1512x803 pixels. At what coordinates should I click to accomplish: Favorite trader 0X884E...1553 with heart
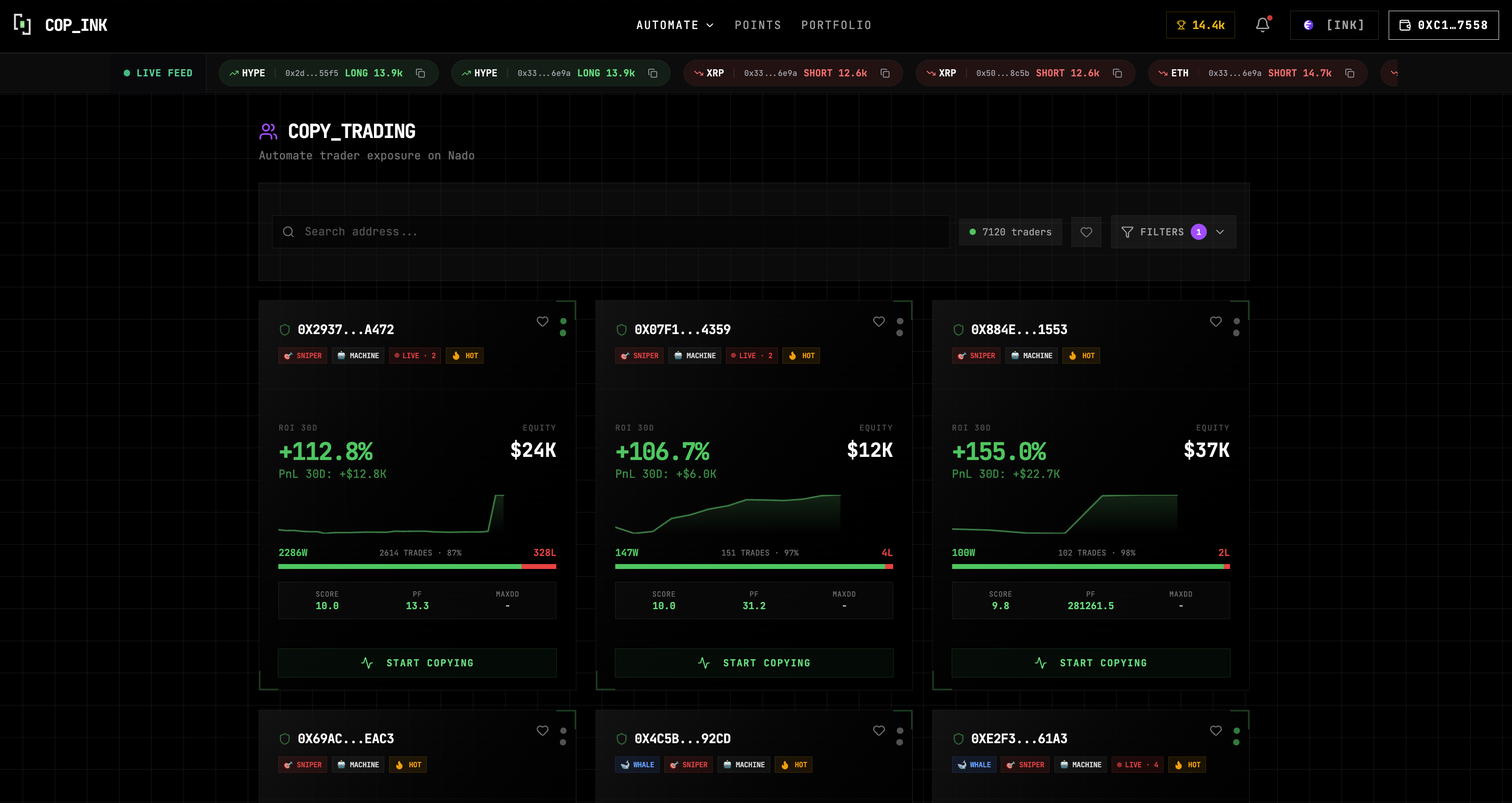point(1216,322)
